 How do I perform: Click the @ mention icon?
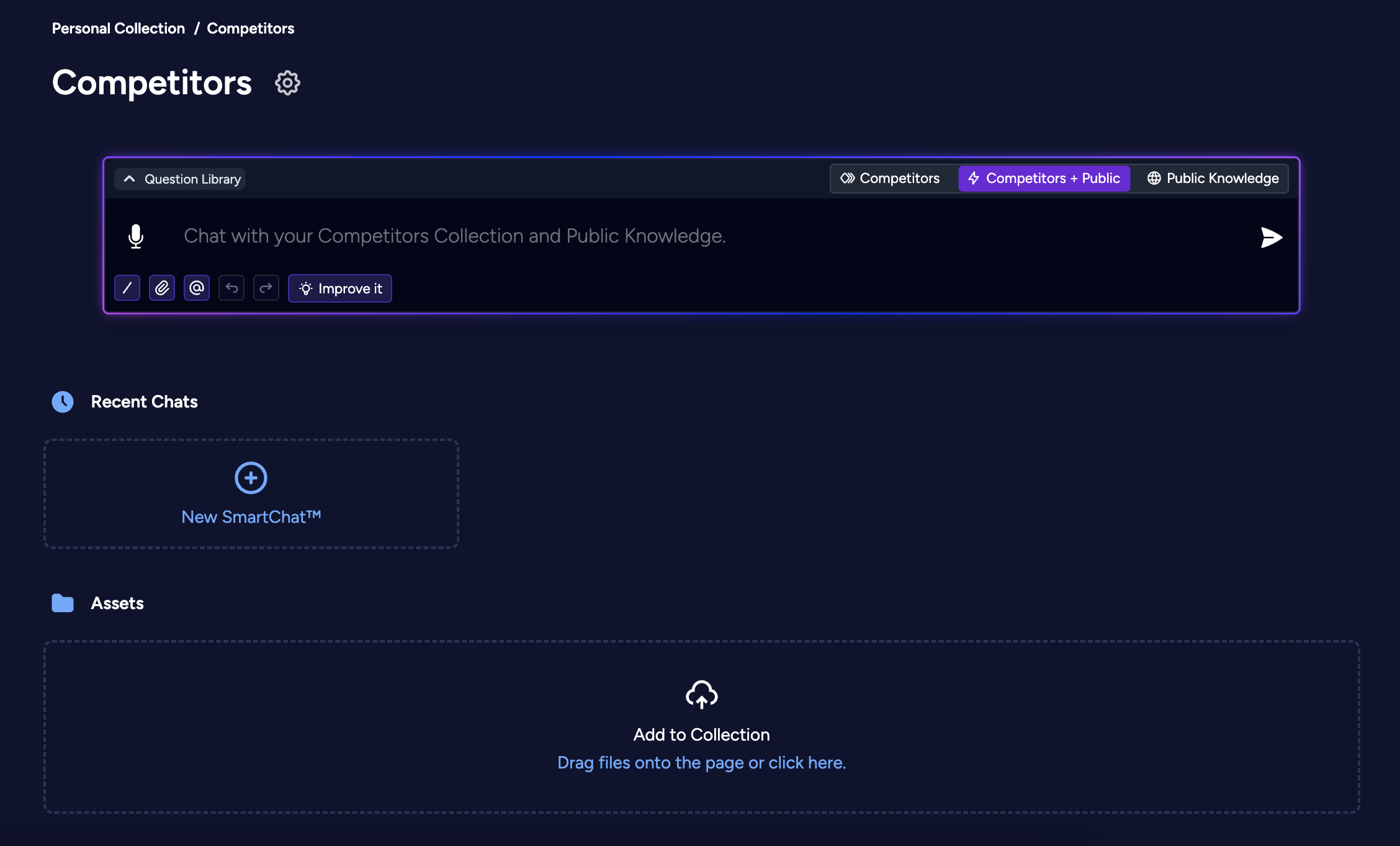197,288
